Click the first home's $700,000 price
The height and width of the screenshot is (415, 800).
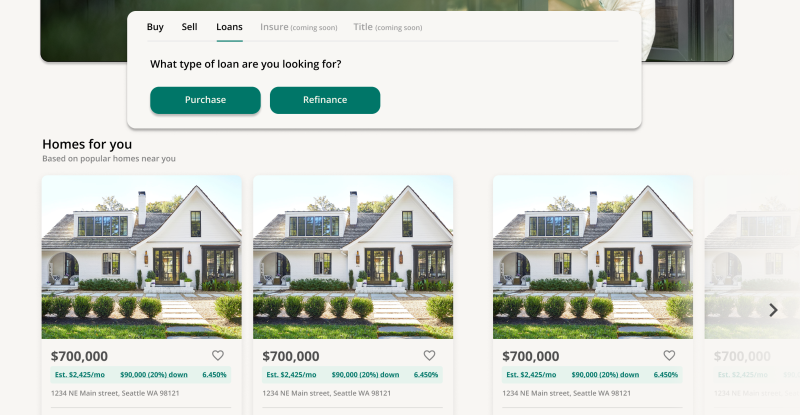[80, 356]
